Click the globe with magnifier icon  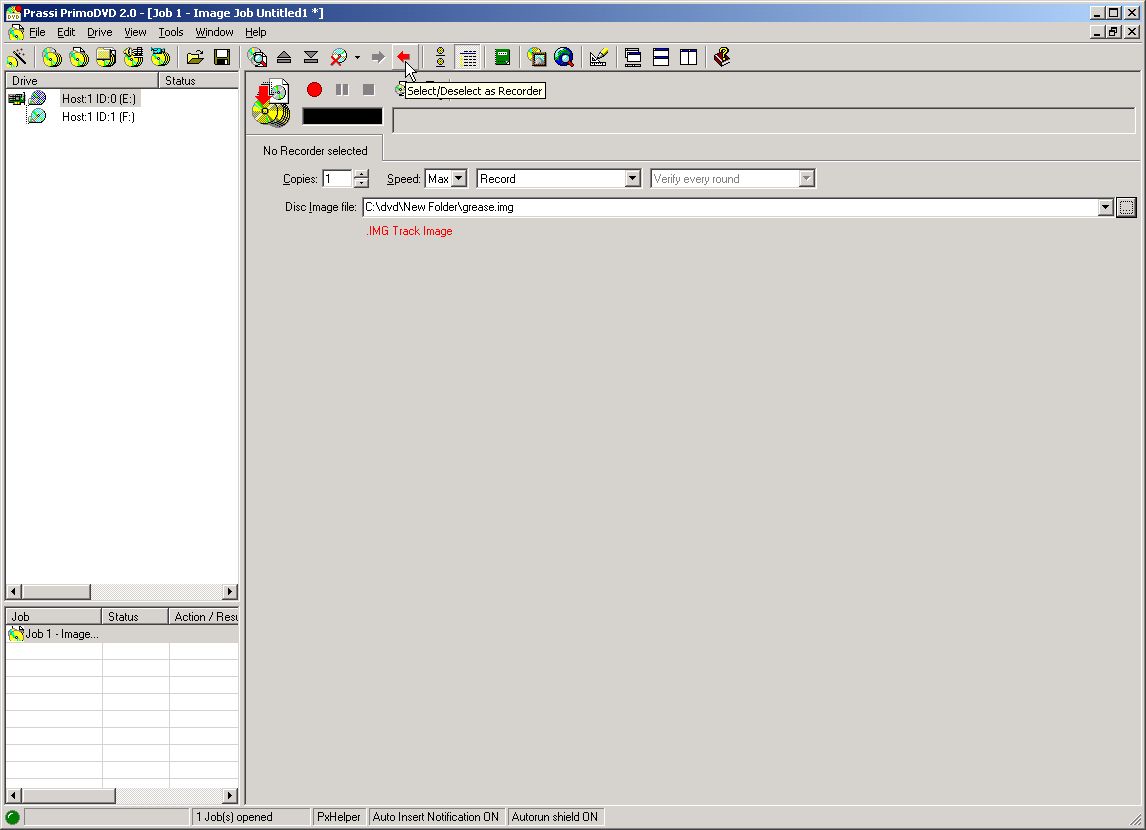tap(563, 57)
